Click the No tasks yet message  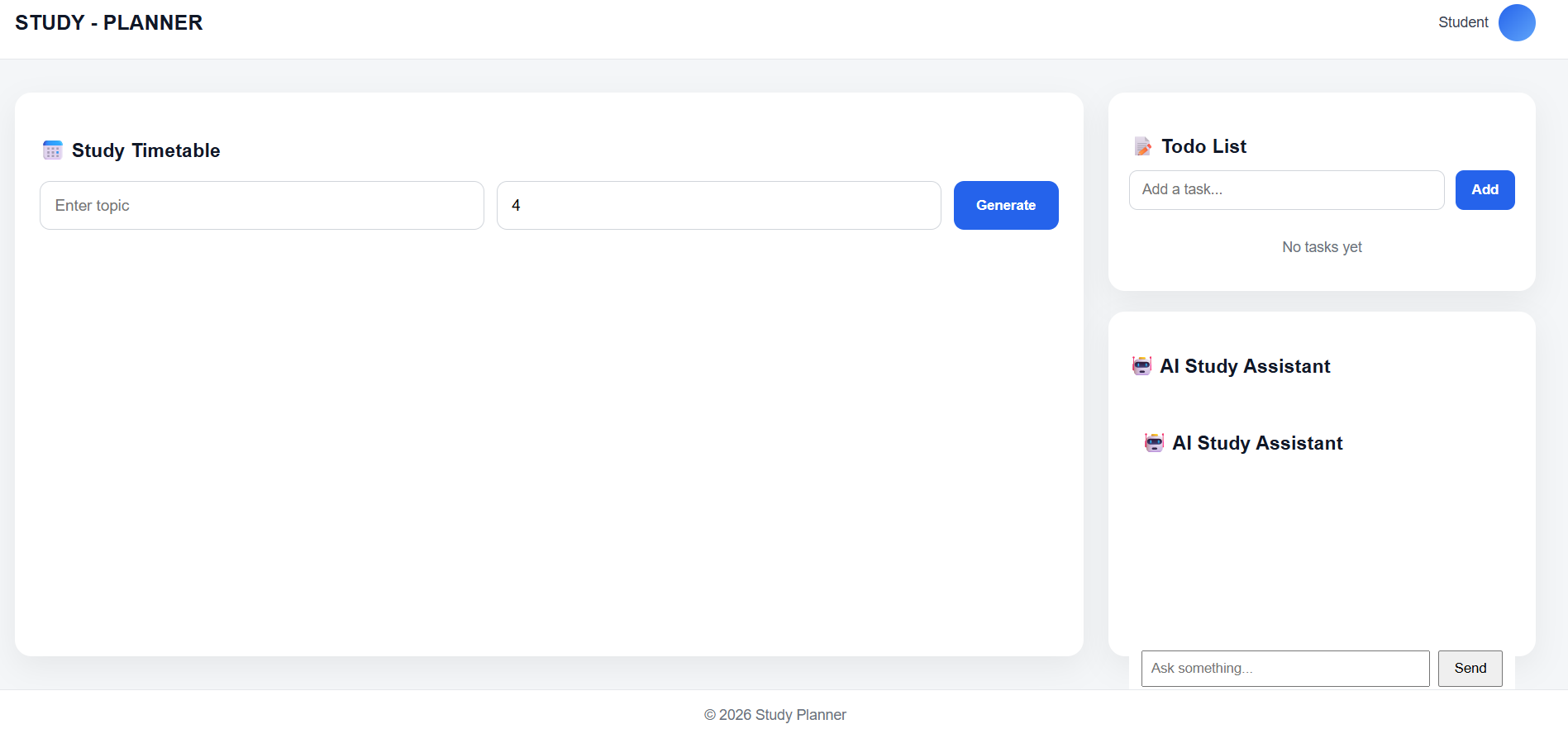(x=1321, y=246)
